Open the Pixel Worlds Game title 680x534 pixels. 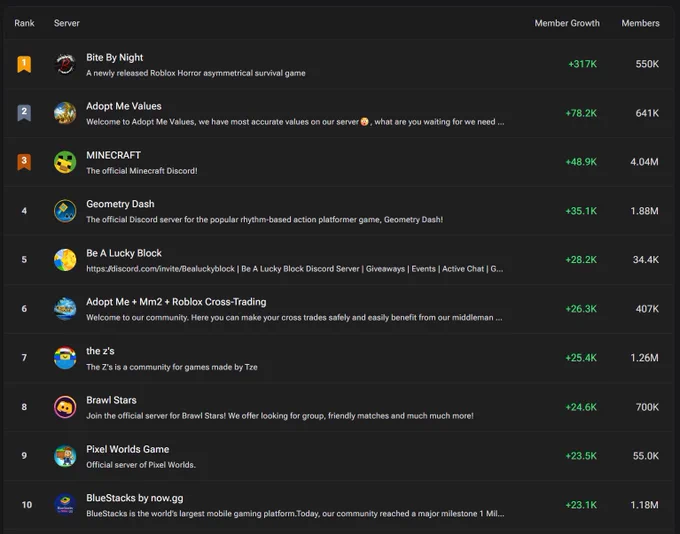pyautogui.click(x=128, y=449)
